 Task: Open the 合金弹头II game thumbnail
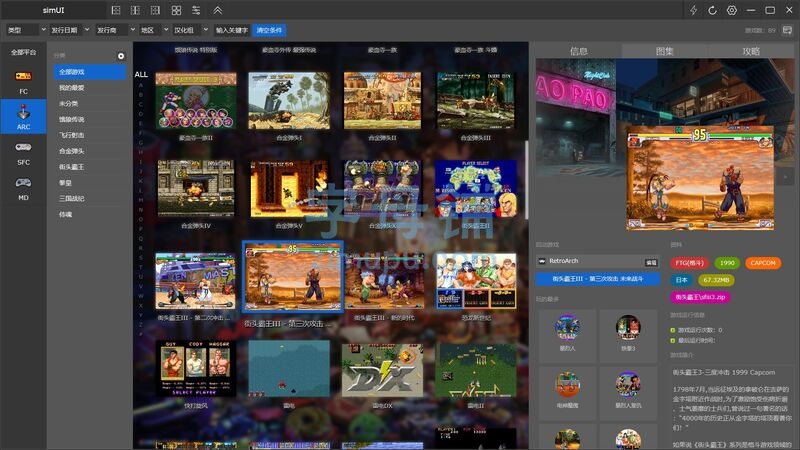point(382,100)
